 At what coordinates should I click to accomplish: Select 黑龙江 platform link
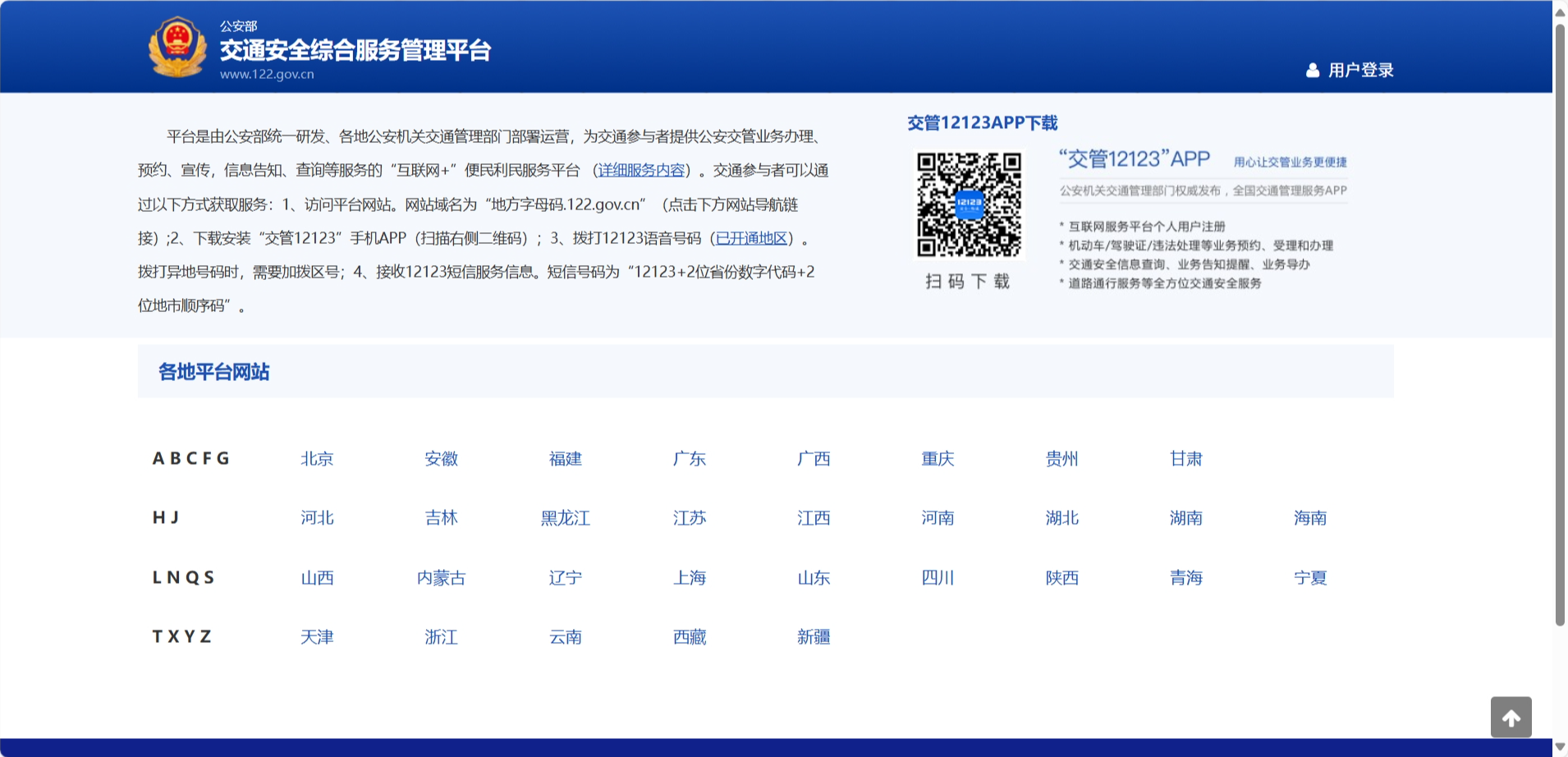[x=565, y=518]
